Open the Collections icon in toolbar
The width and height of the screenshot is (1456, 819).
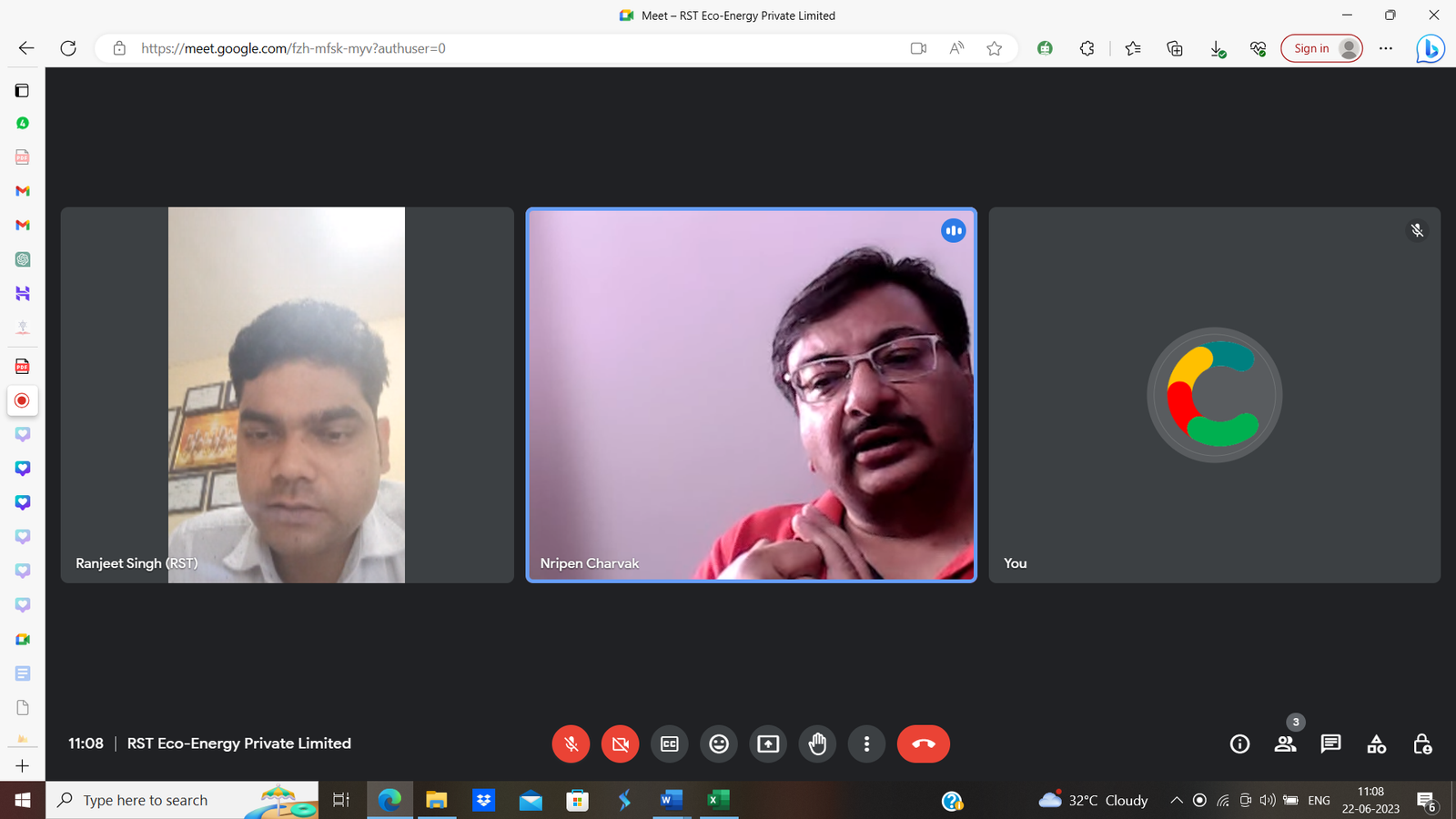tap(1175, 48)
